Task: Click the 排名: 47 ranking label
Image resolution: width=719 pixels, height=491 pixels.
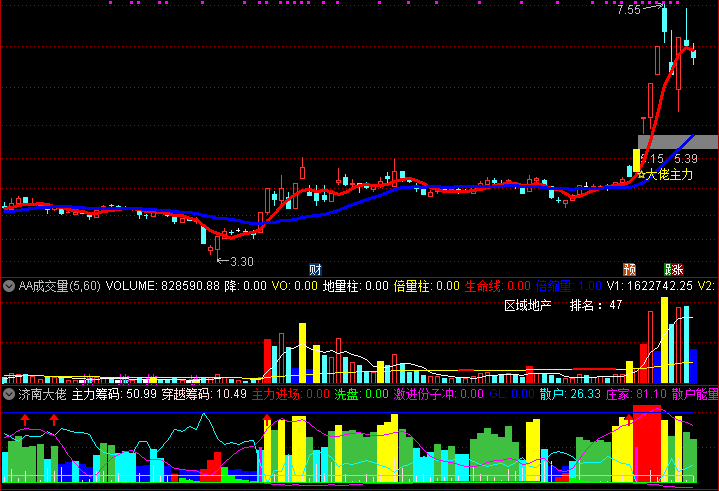Action: [x=596, y=305]
